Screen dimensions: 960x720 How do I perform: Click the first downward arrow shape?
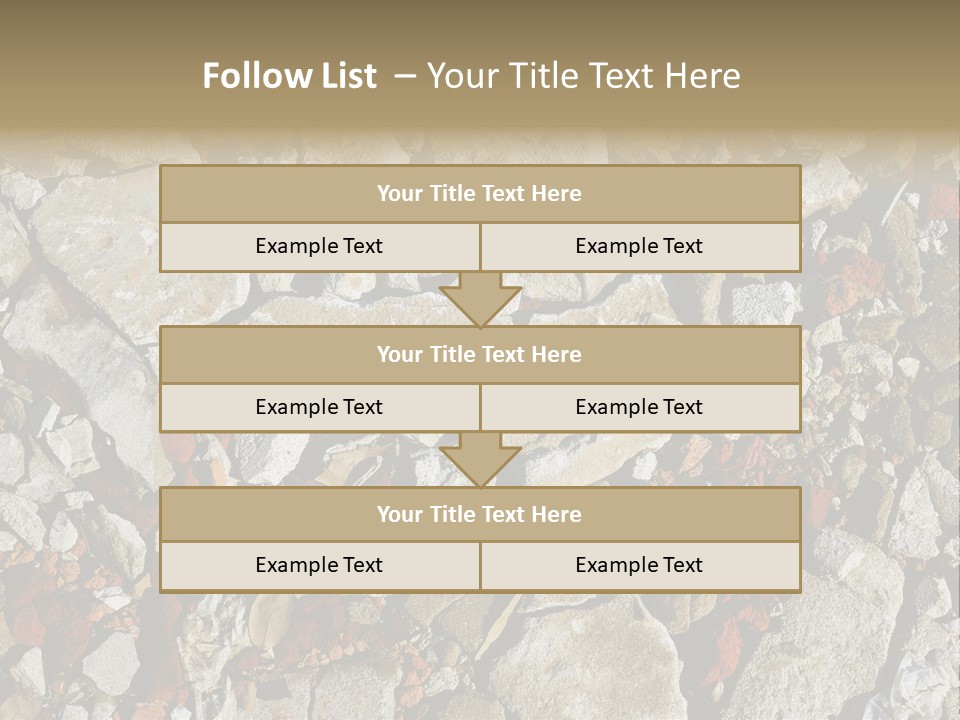(x=481, y=299)
